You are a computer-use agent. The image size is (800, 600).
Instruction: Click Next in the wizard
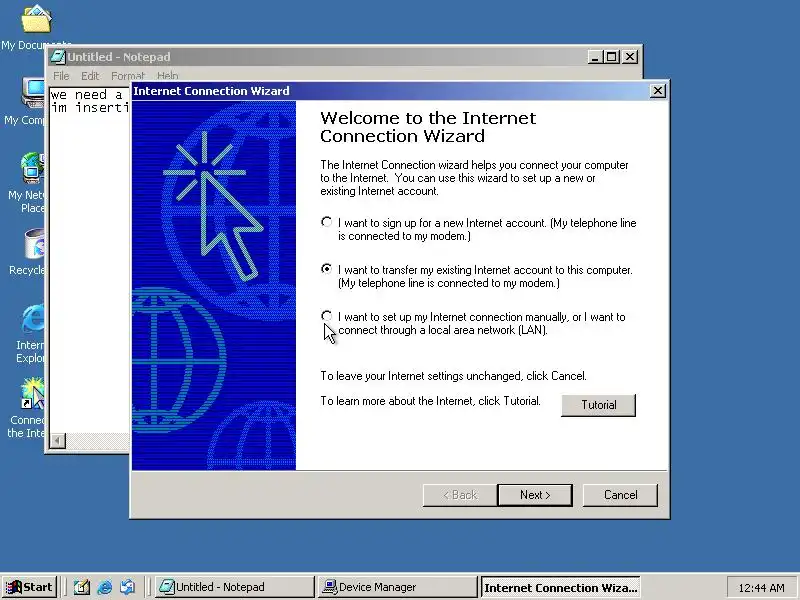click(535, 495)
